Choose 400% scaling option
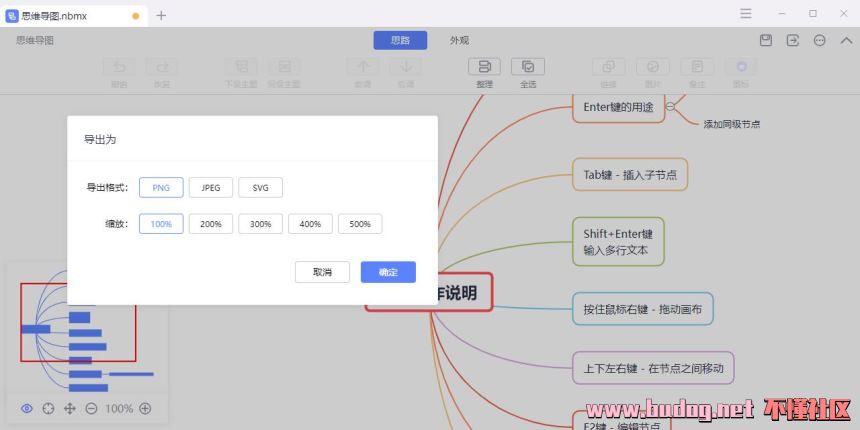This screenshot has height=430, width=860. [x=310, y=224]
